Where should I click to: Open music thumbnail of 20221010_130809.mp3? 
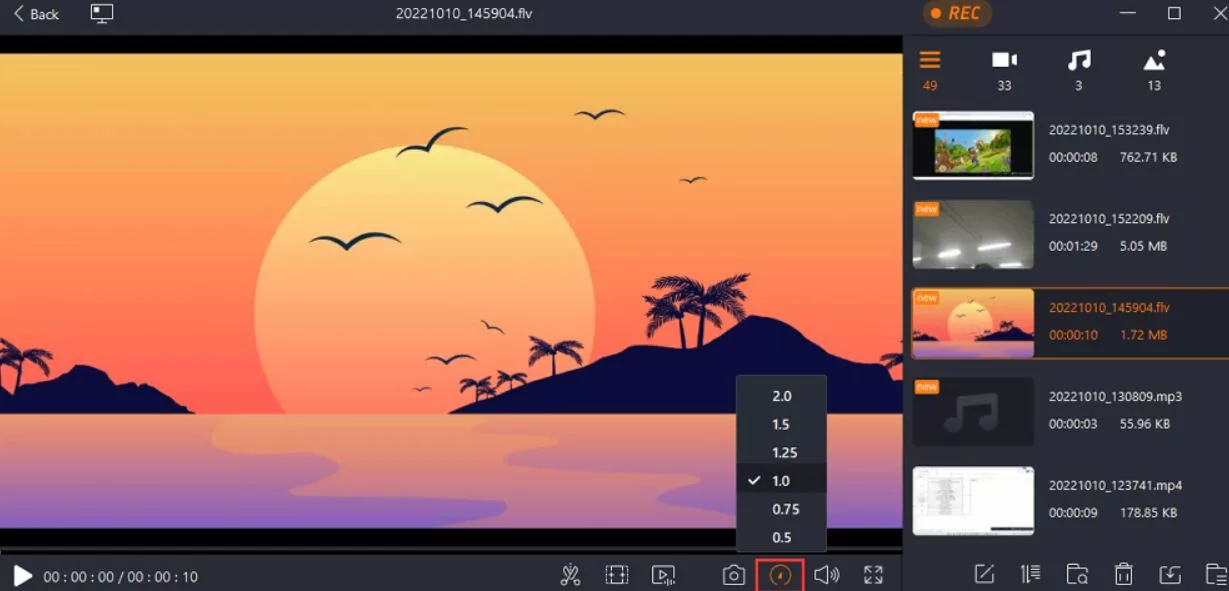[x=973, y=411]
